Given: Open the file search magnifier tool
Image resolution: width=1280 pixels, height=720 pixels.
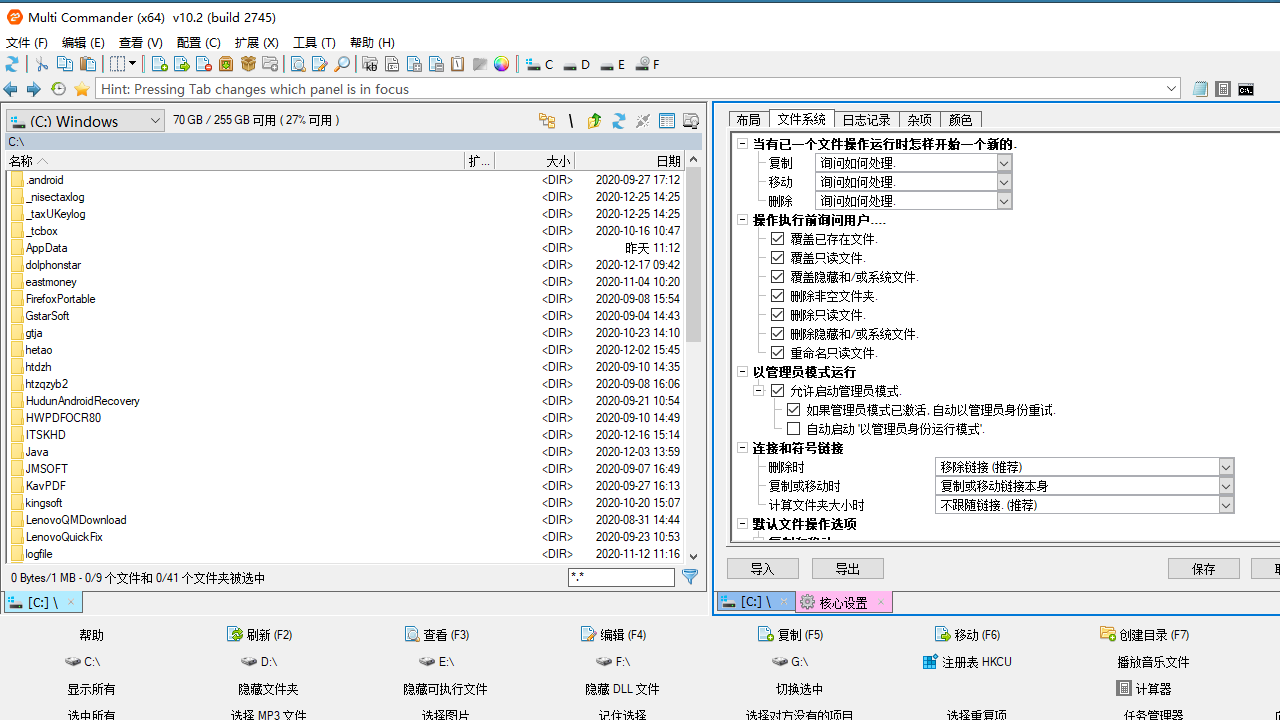Looking at the screenshot, I should tap(342, 64).
